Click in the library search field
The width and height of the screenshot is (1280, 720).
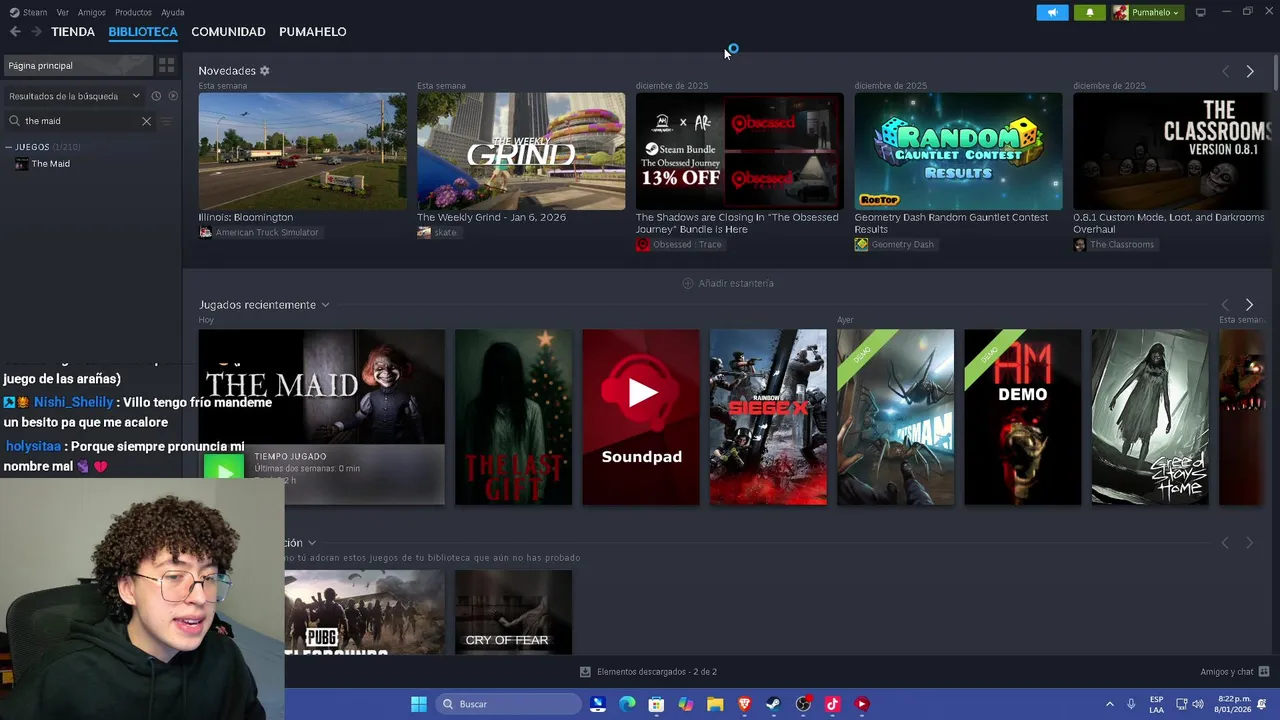pos(80,121)
